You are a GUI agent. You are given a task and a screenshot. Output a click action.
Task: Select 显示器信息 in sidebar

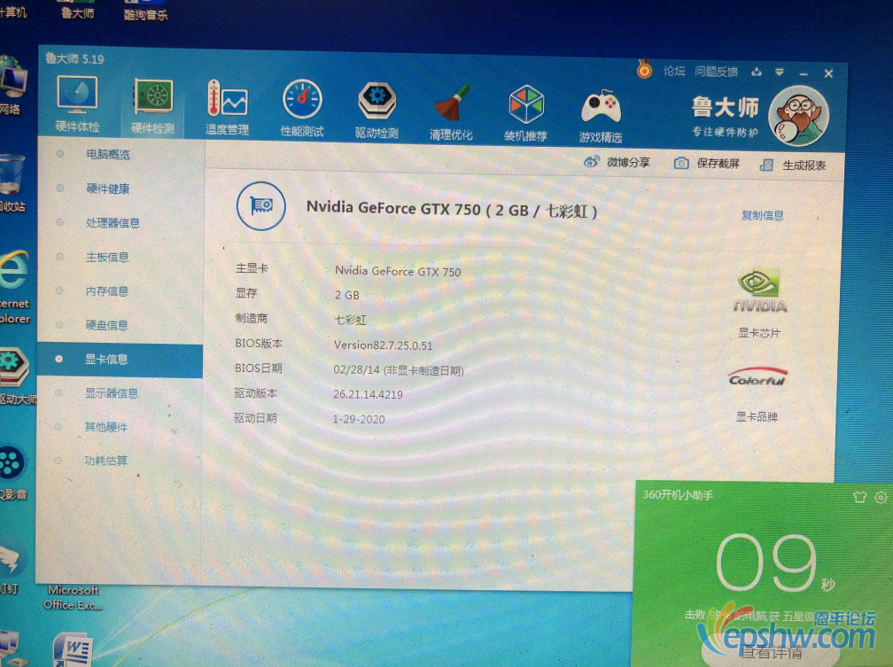pyautogui.click(x=112, y=393)
